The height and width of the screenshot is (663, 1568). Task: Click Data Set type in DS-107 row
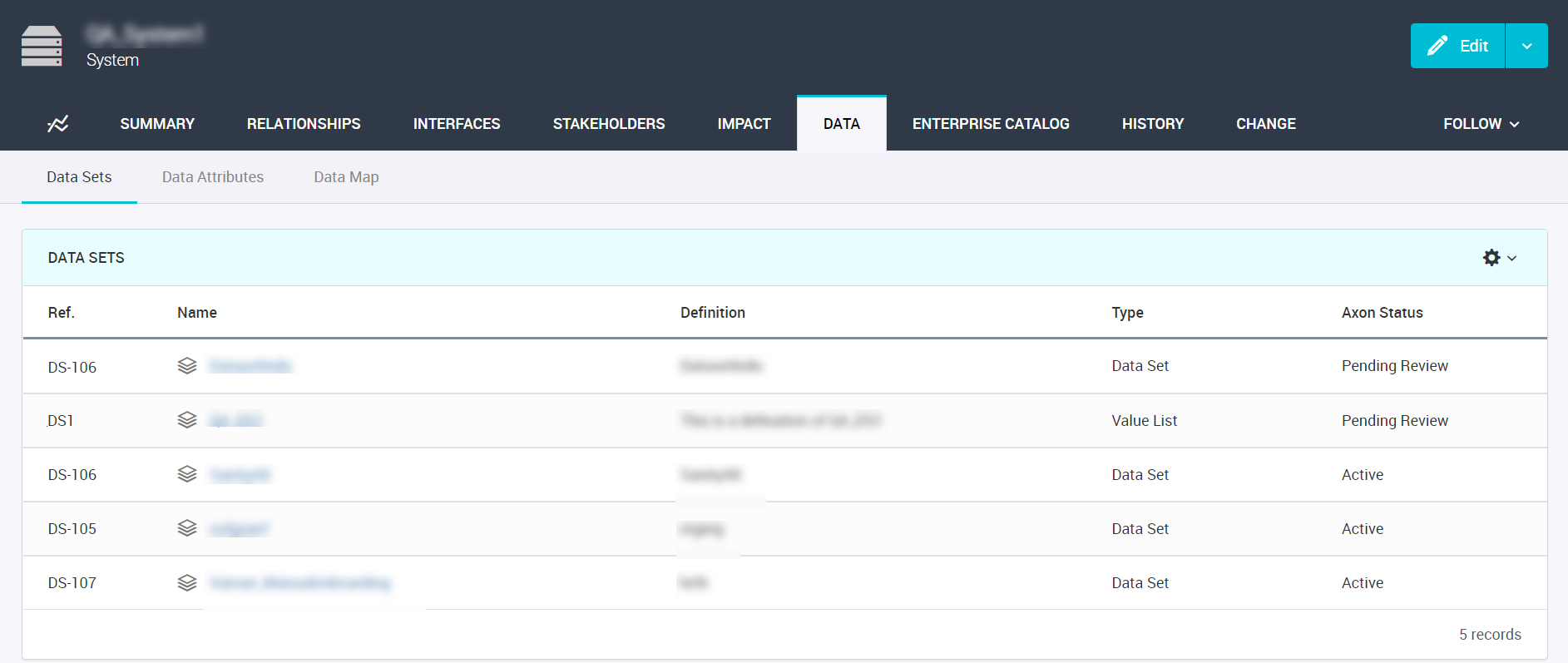1140,583
